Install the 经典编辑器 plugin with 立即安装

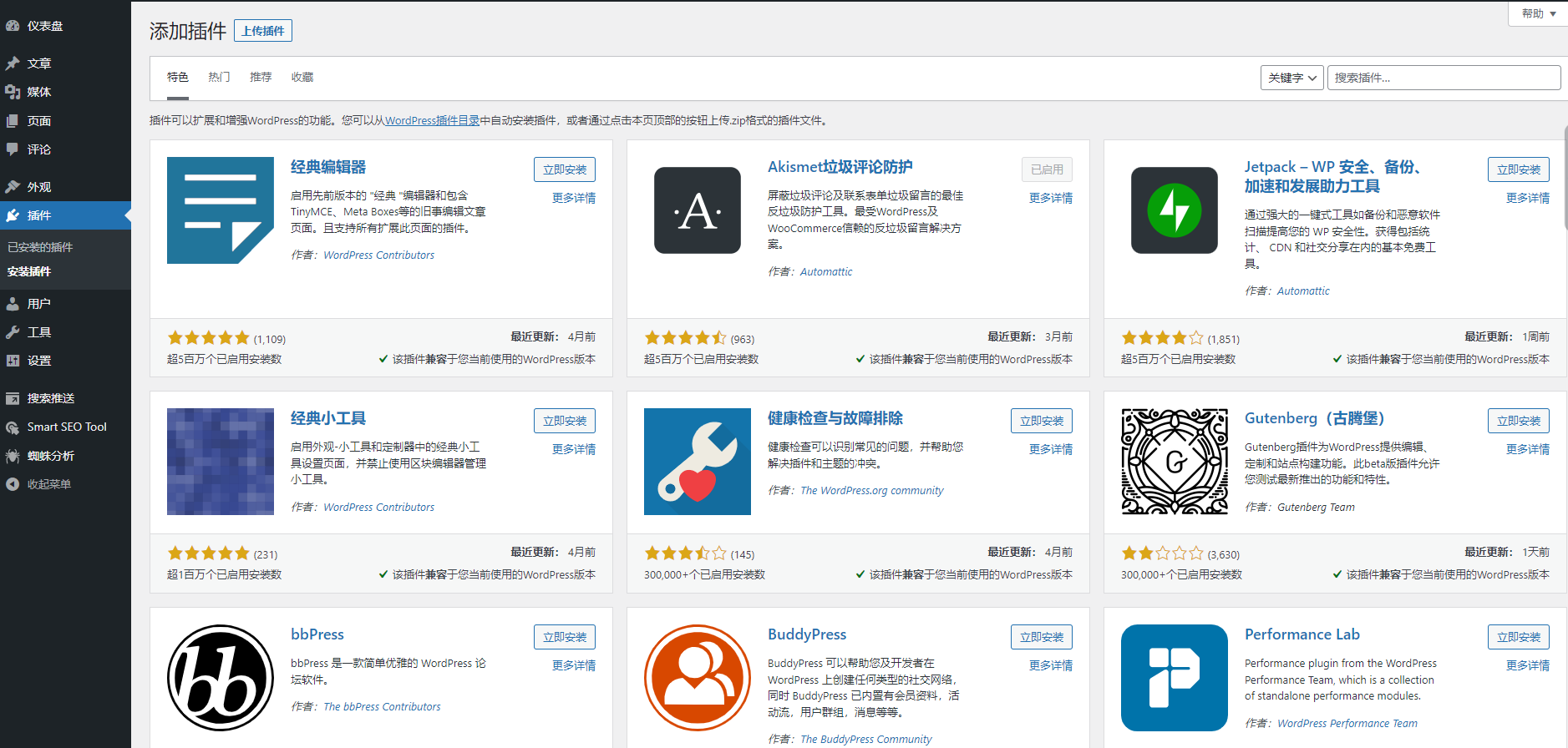[x=565, y=169]
